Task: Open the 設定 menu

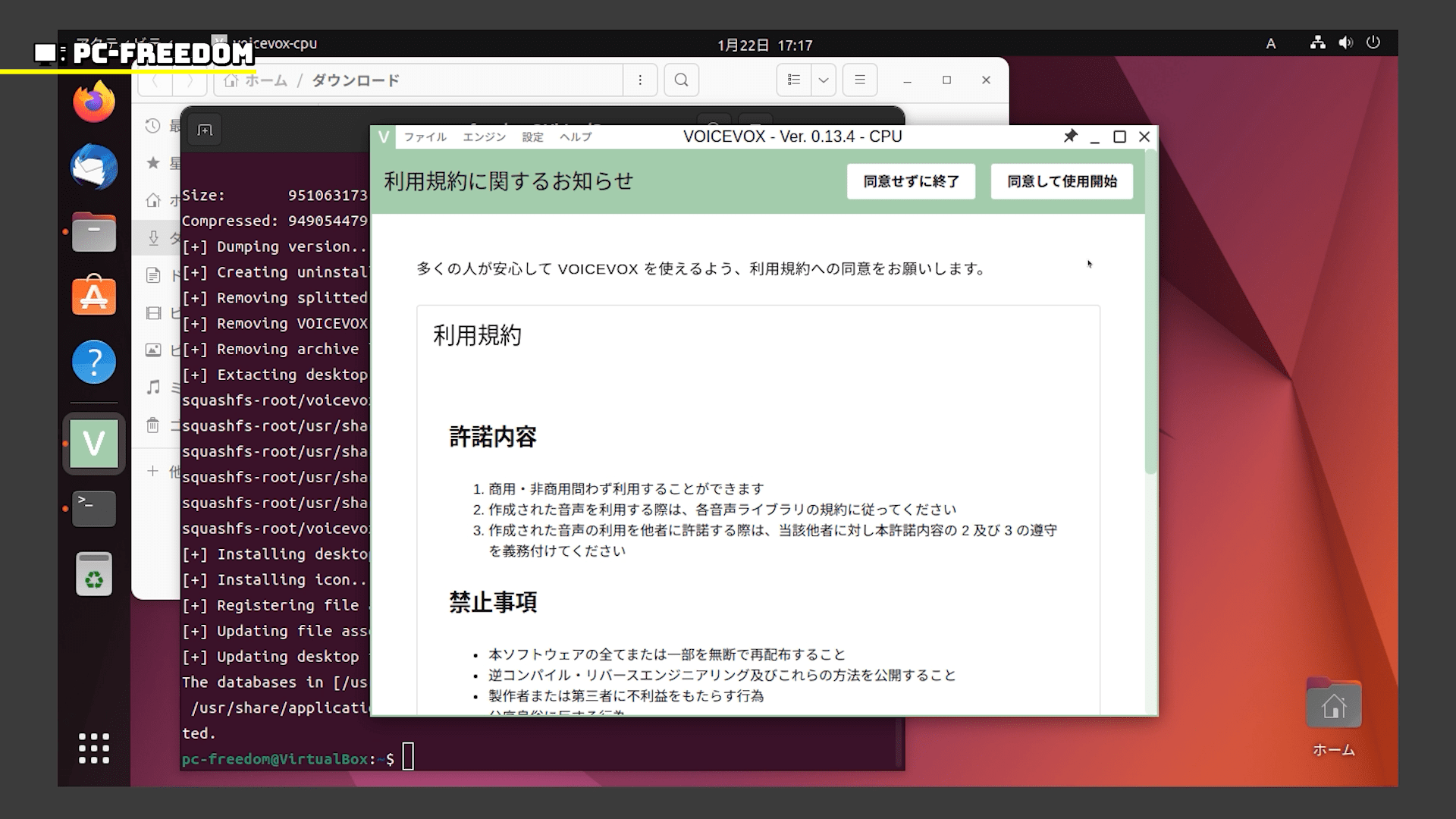Action: (x=532, y=137)
